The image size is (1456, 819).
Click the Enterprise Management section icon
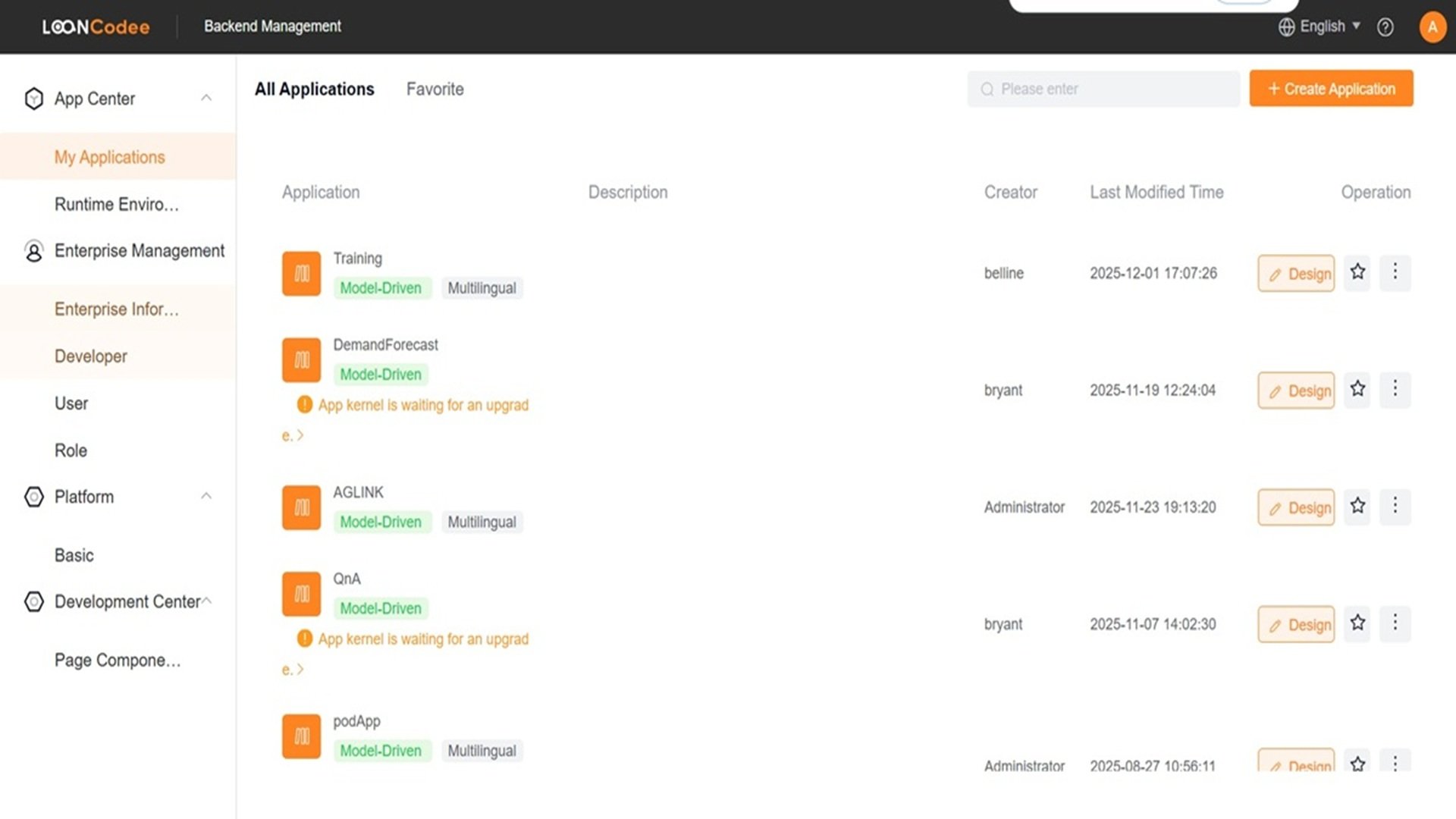34,251
